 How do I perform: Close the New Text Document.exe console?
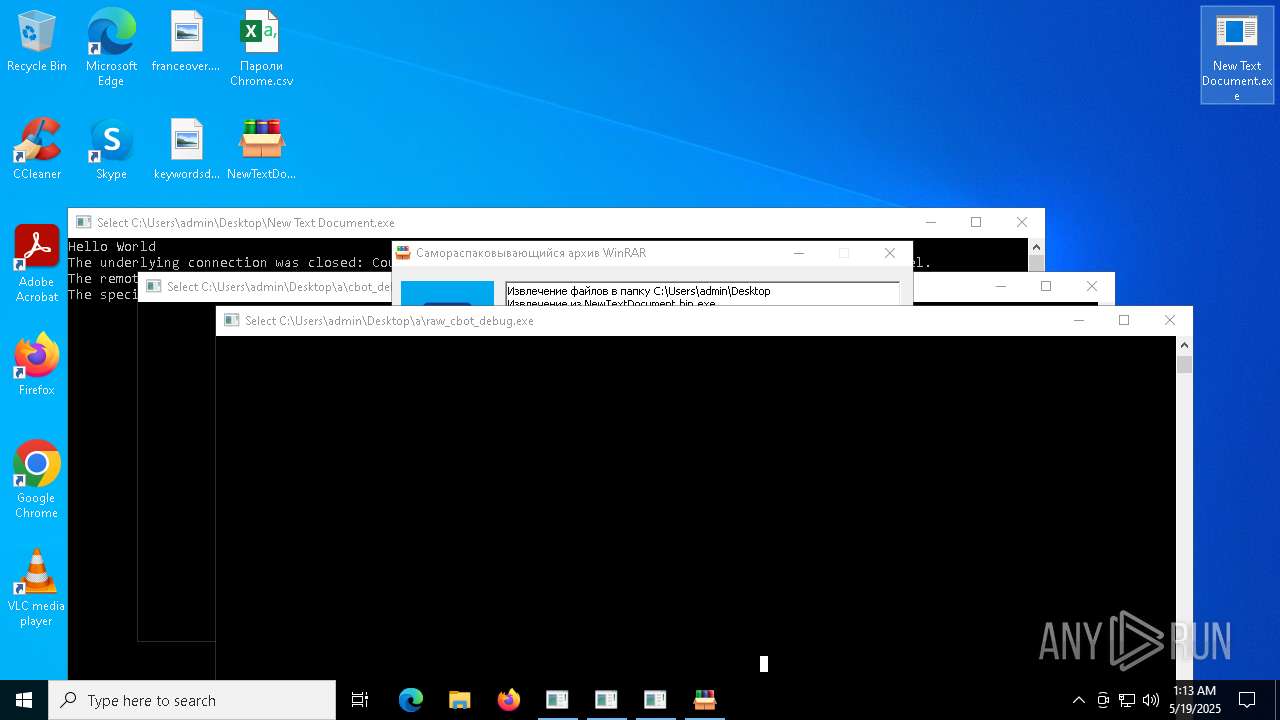1021,222
